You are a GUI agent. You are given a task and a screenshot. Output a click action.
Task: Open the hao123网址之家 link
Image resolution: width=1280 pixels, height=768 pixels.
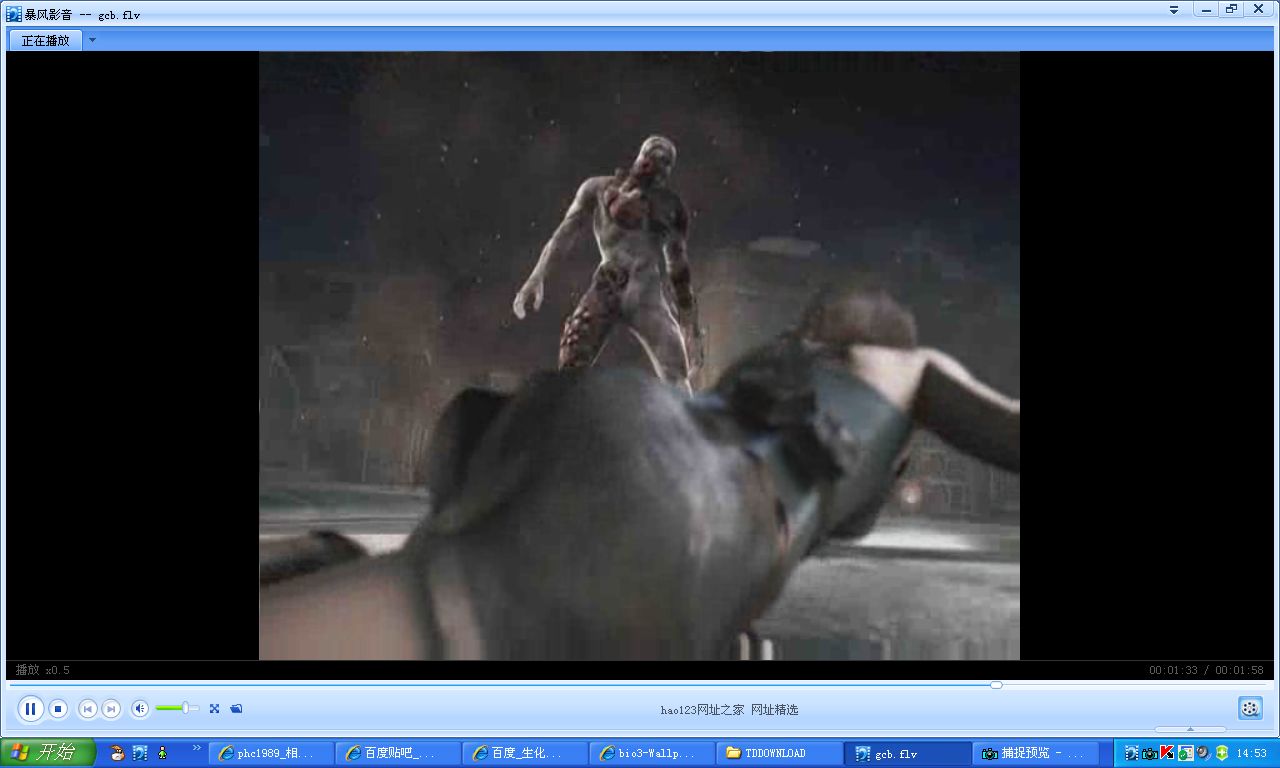pos(702,710)
